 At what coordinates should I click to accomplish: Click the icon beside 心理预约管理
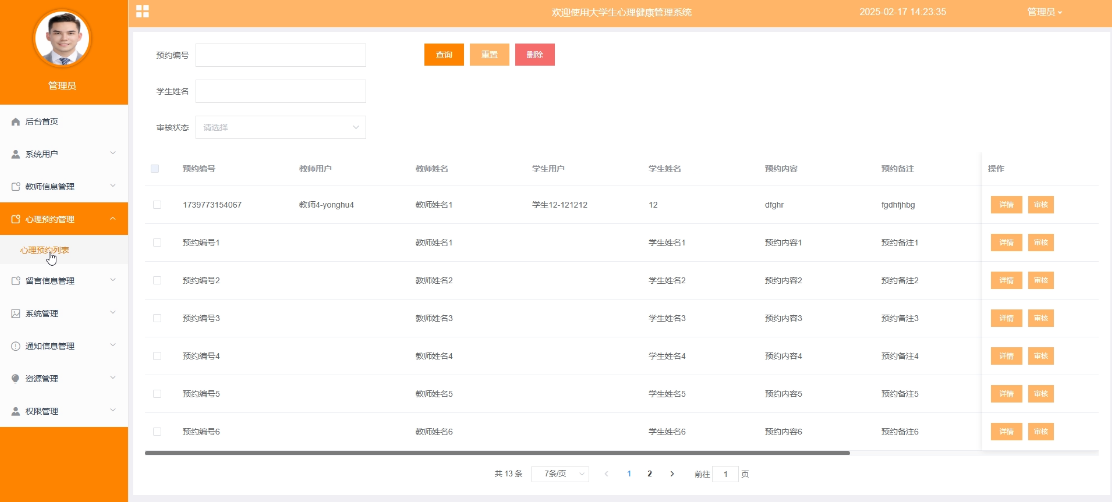click(x=16, y=219)
